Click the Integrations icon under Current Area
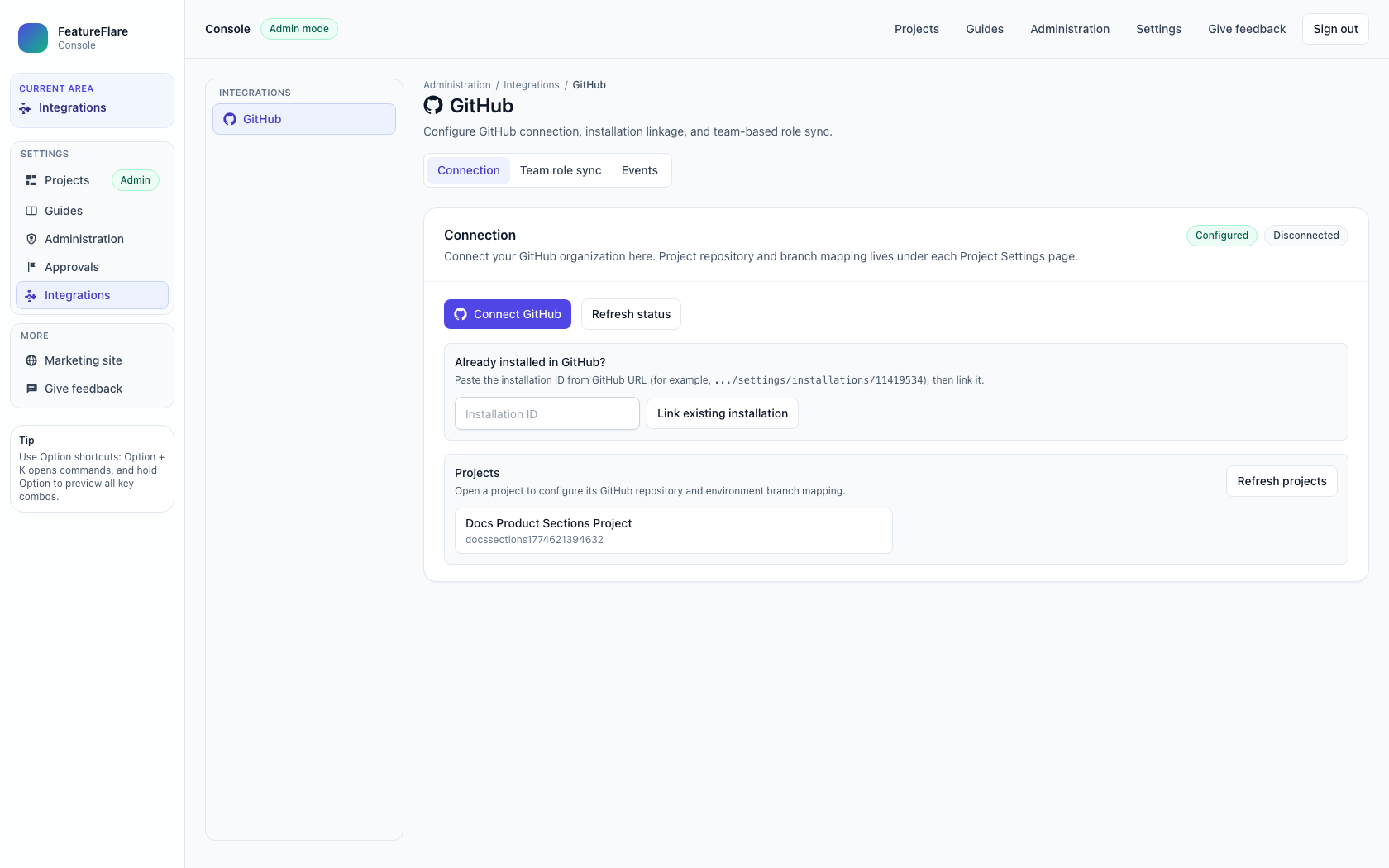The height and width of the screenshot is (868, 1389). pos(25,108)
